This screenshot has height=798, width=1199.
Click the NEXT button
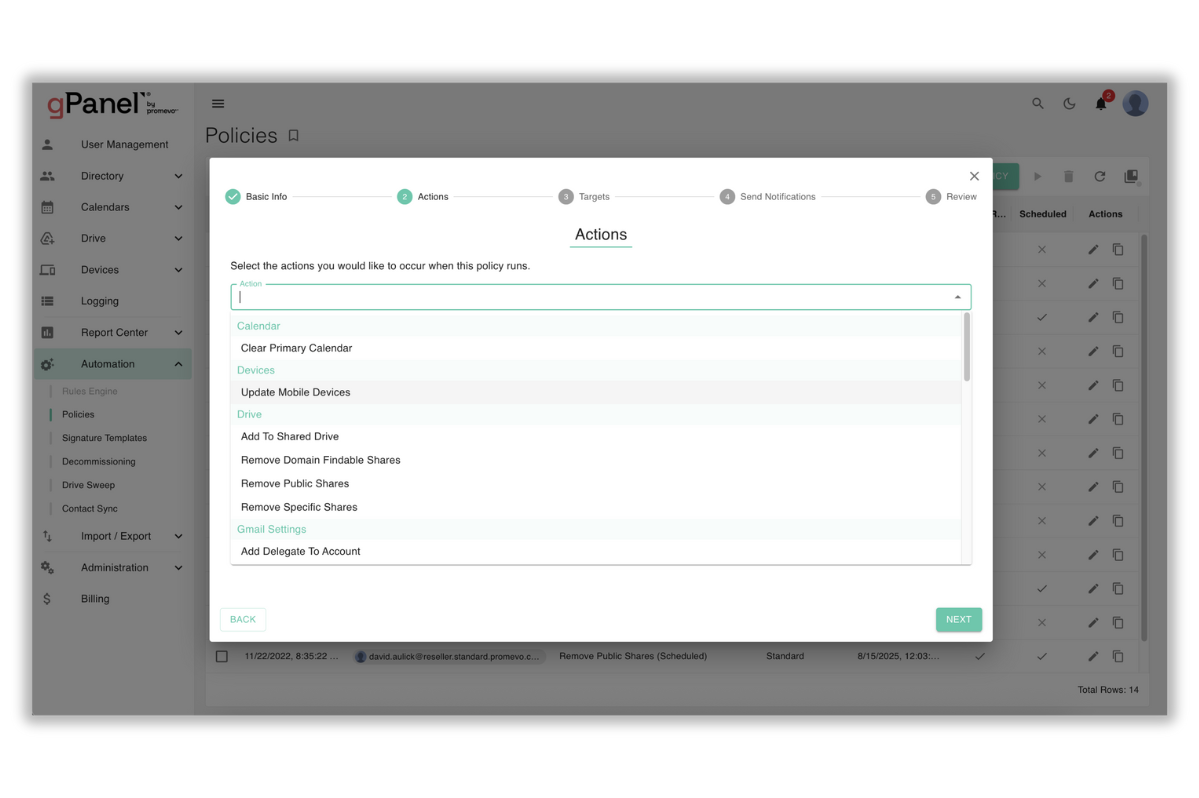[x=958, y=620]
